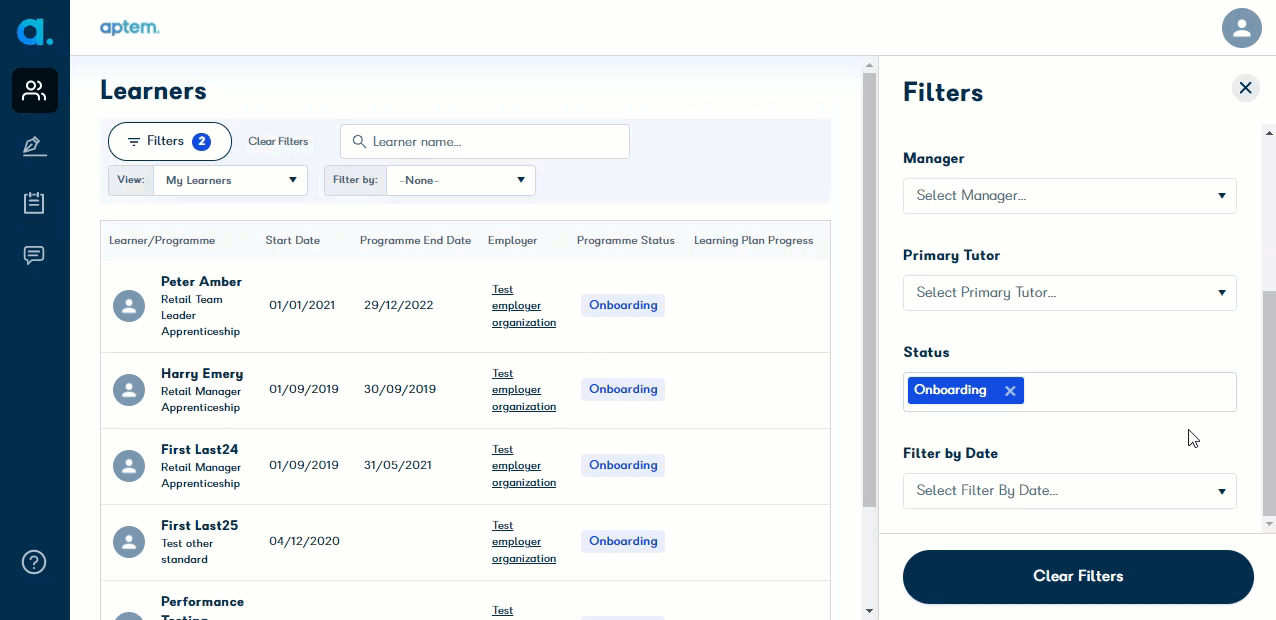The height and width of the screenshot is (620, 1276).
Task: Expand the Select Manager dropdown
Action: [1070, 196]
